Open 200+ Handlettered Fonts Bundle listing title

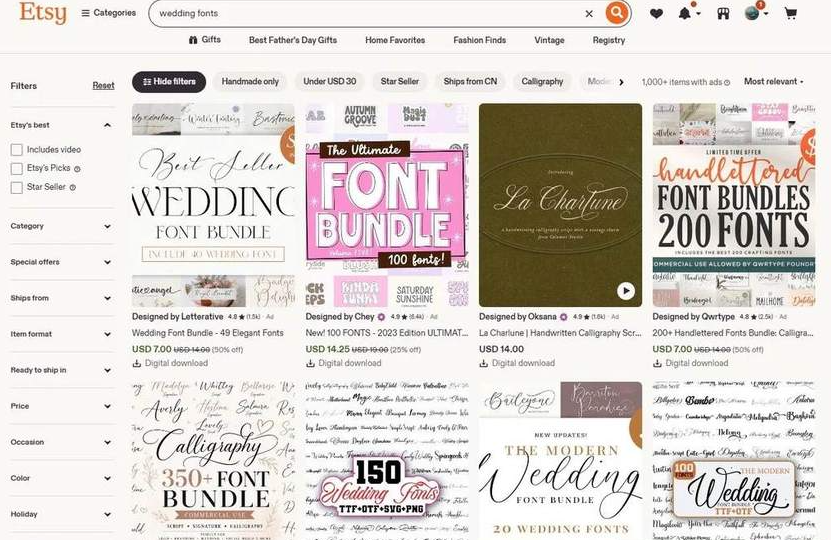click(x=734, y=333)
